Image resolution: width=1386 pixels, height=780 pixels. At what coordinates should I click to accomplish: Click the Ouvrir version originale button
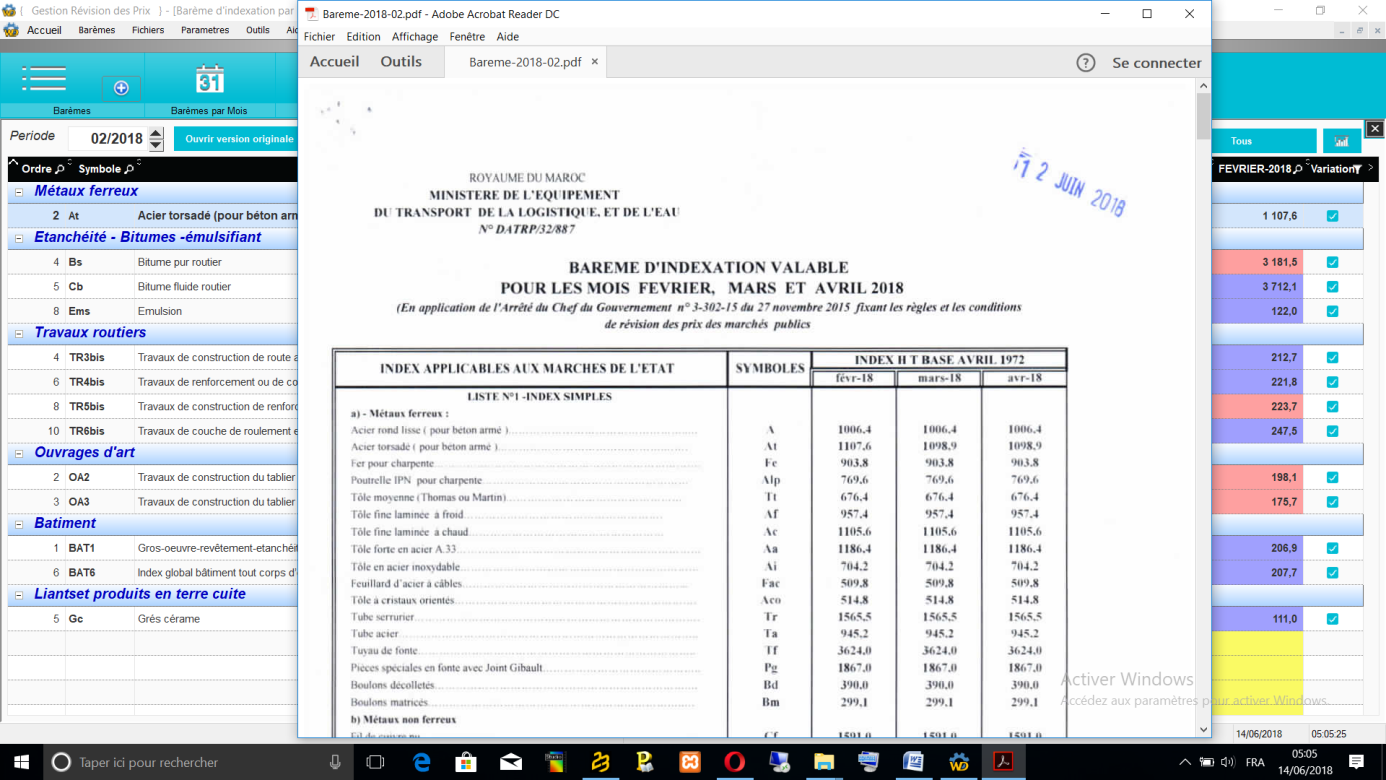[x=239, y=139]
